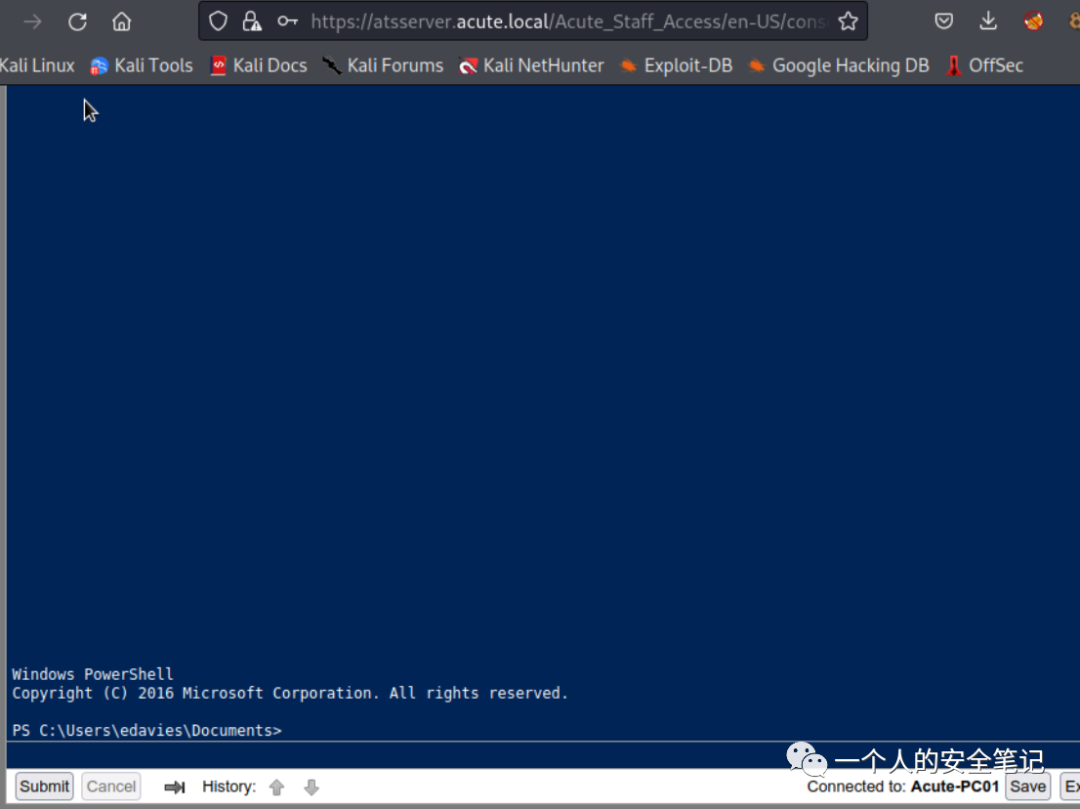The image size is (1080, 809).
Task: Reload the current page
Action: point(77,22)
